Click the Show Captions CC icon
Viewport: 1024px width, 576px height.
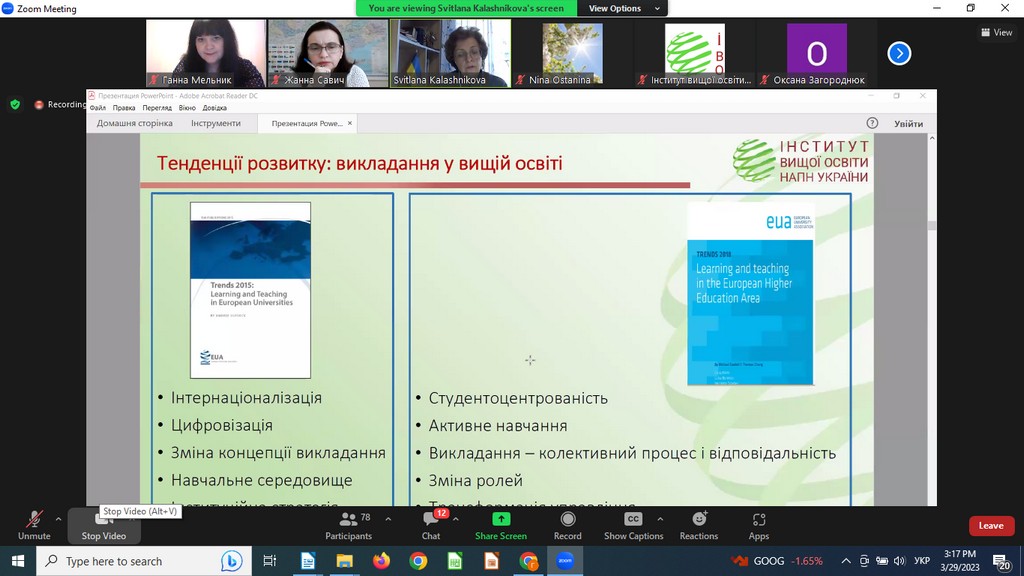633,520
